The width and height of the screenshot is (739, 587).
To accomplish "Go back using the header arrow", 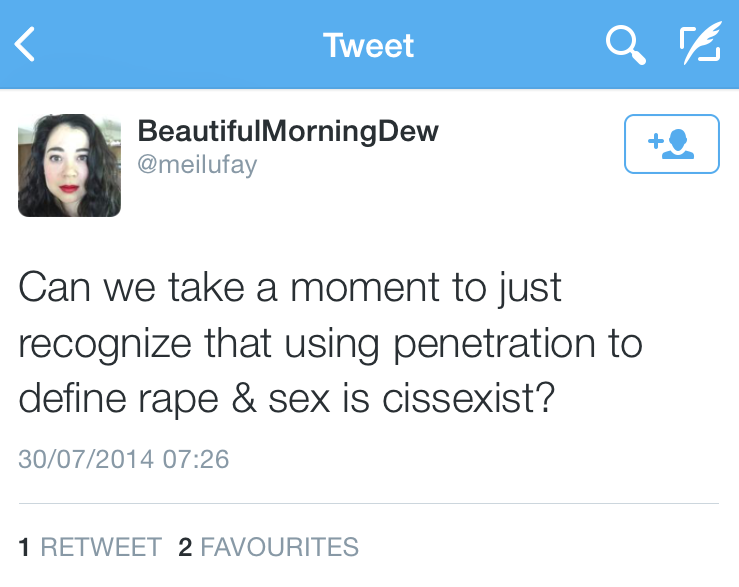I will [x=26, y=45].
